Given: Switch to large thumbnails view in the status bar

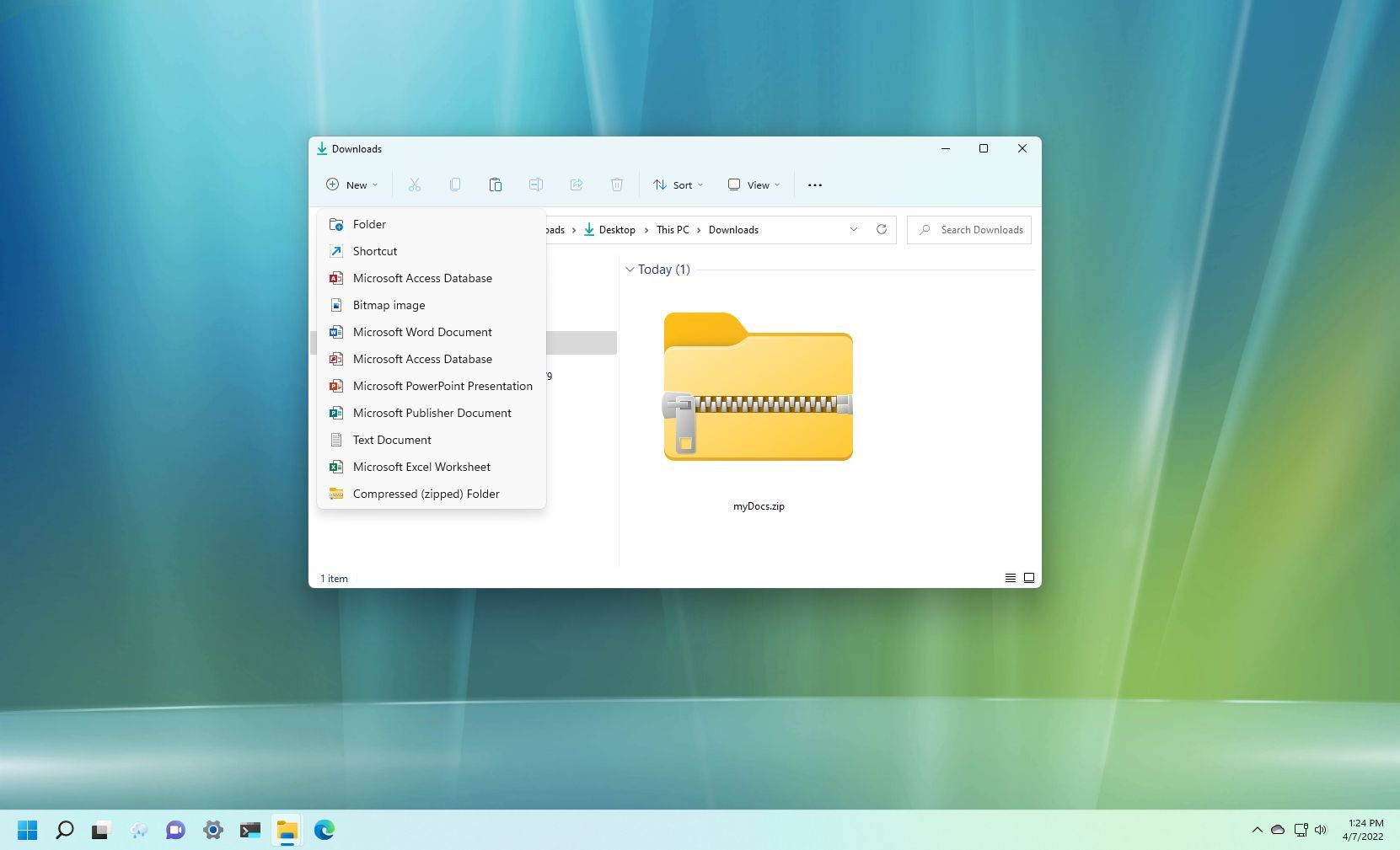Looking at the screenshot, I should (1028, 578).
